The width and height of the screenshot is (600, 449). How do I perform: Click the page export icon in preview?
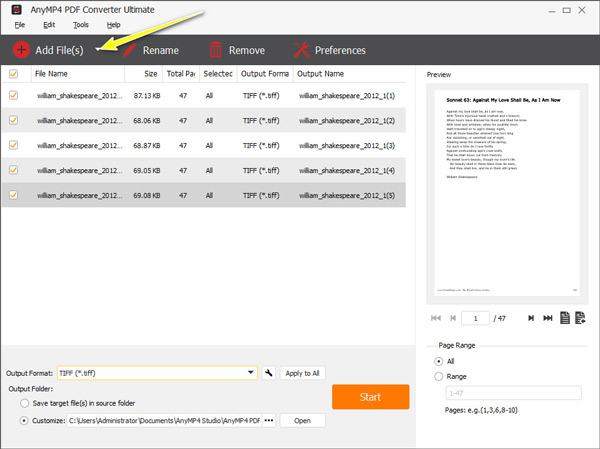pyautogui.click(x=580, y=318)
